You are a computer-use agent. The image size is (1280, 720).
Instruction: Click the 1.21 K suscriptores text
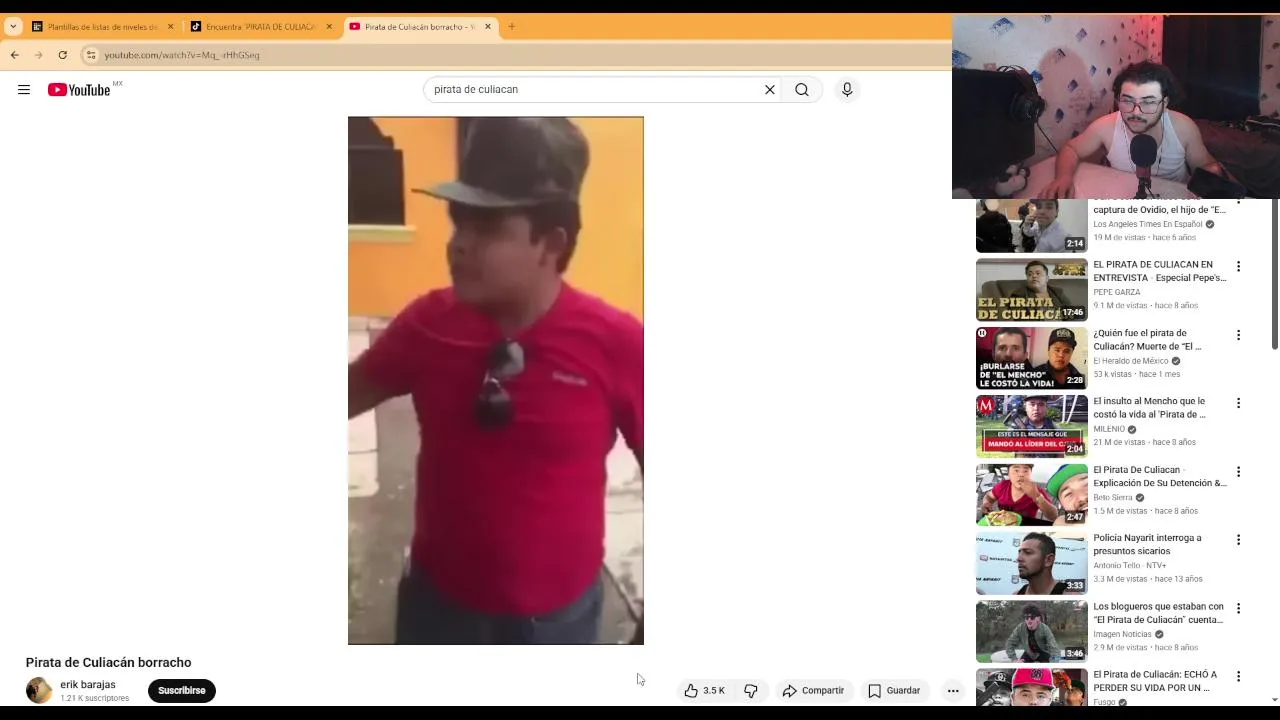pyautogui.click(x=94, y=699)
